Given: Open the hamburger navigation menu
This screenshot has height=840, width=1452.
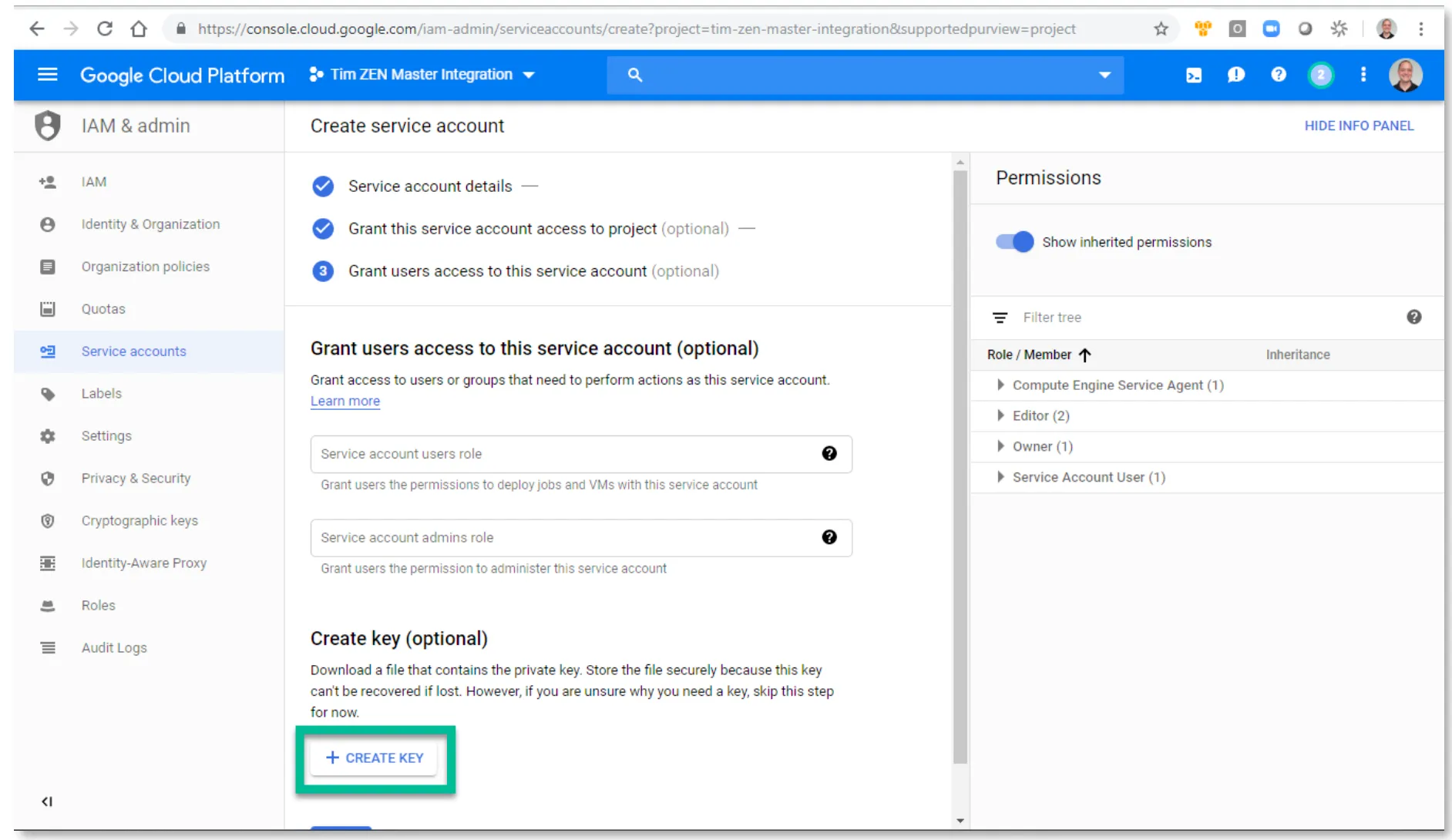Looking at the screenshot, I should tap(48, 75).
